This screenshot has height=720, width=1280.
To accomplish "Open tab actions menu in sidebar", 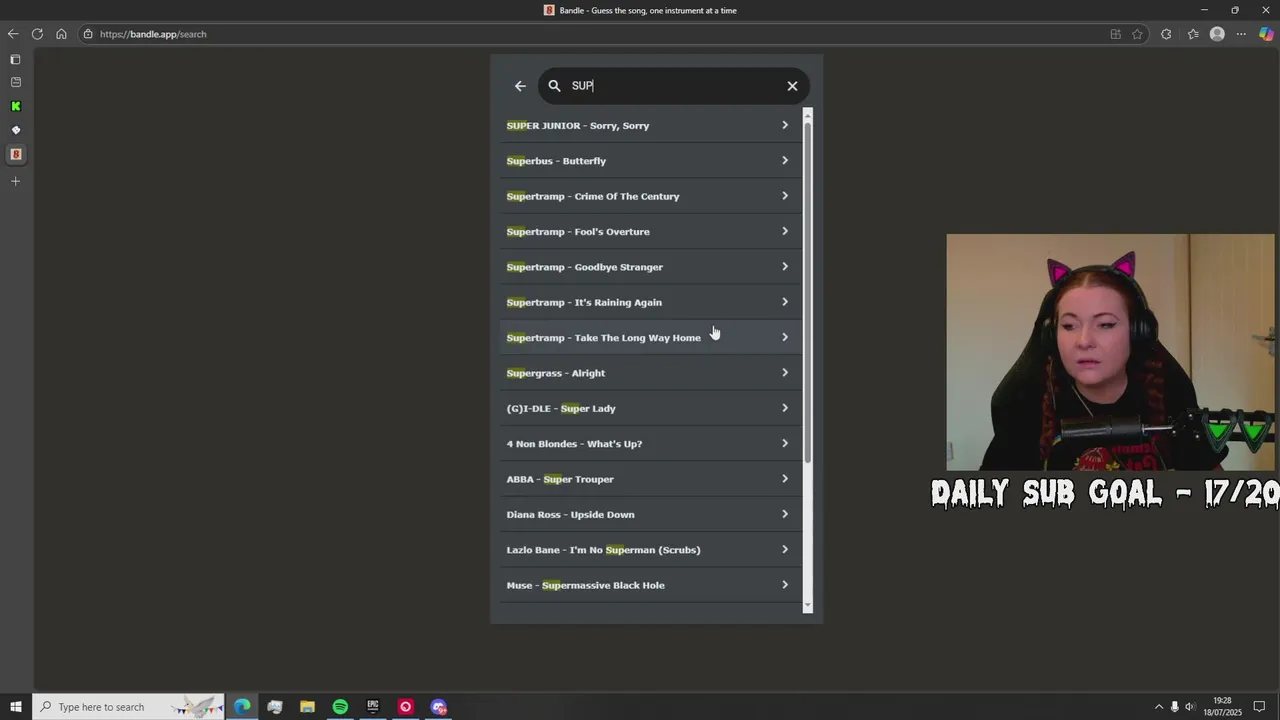I will (15, 60).
